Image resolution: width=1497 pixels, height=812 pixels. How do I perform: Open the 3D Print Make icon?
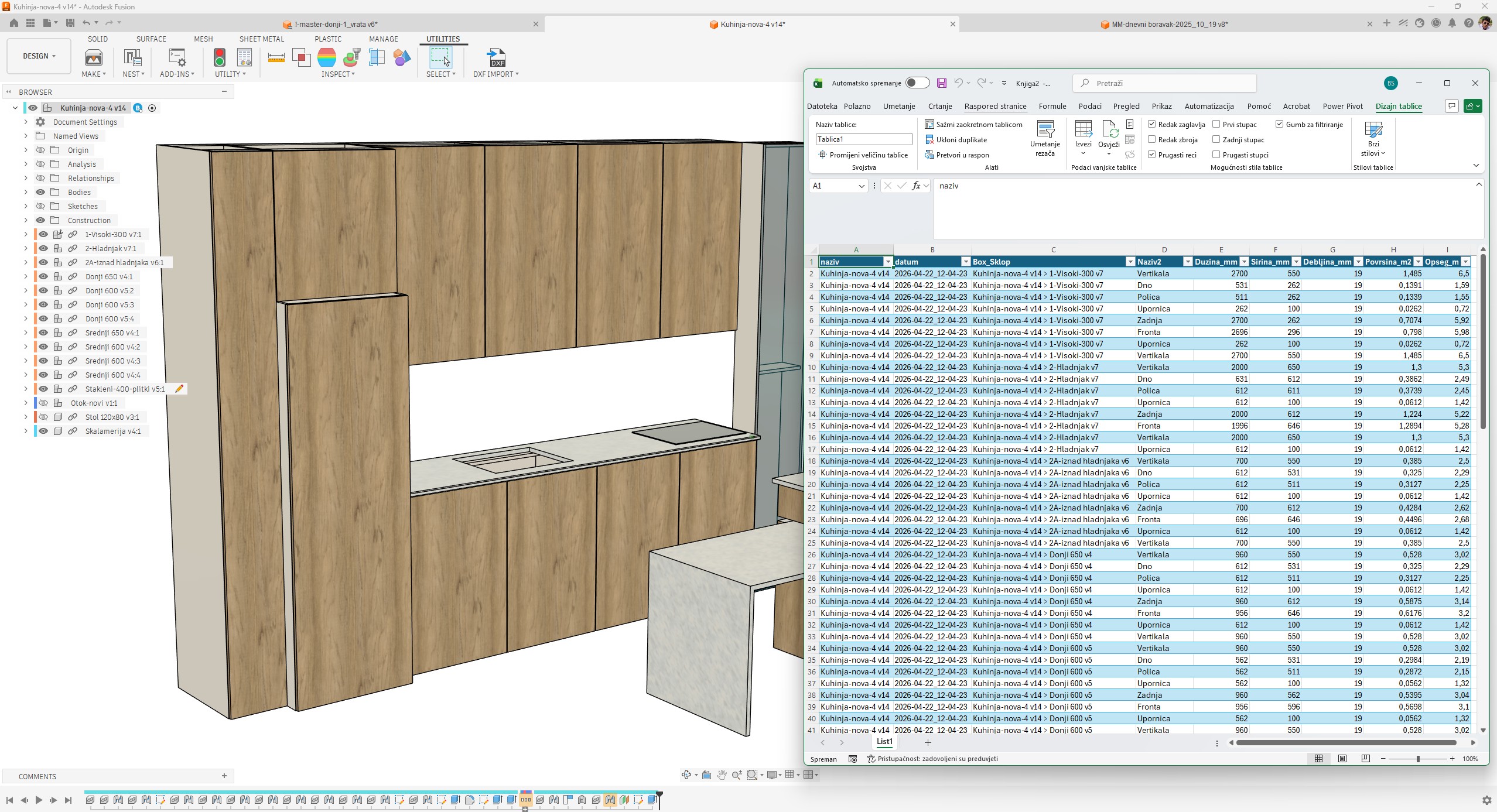pyautogui.click(x=94, y=57)
